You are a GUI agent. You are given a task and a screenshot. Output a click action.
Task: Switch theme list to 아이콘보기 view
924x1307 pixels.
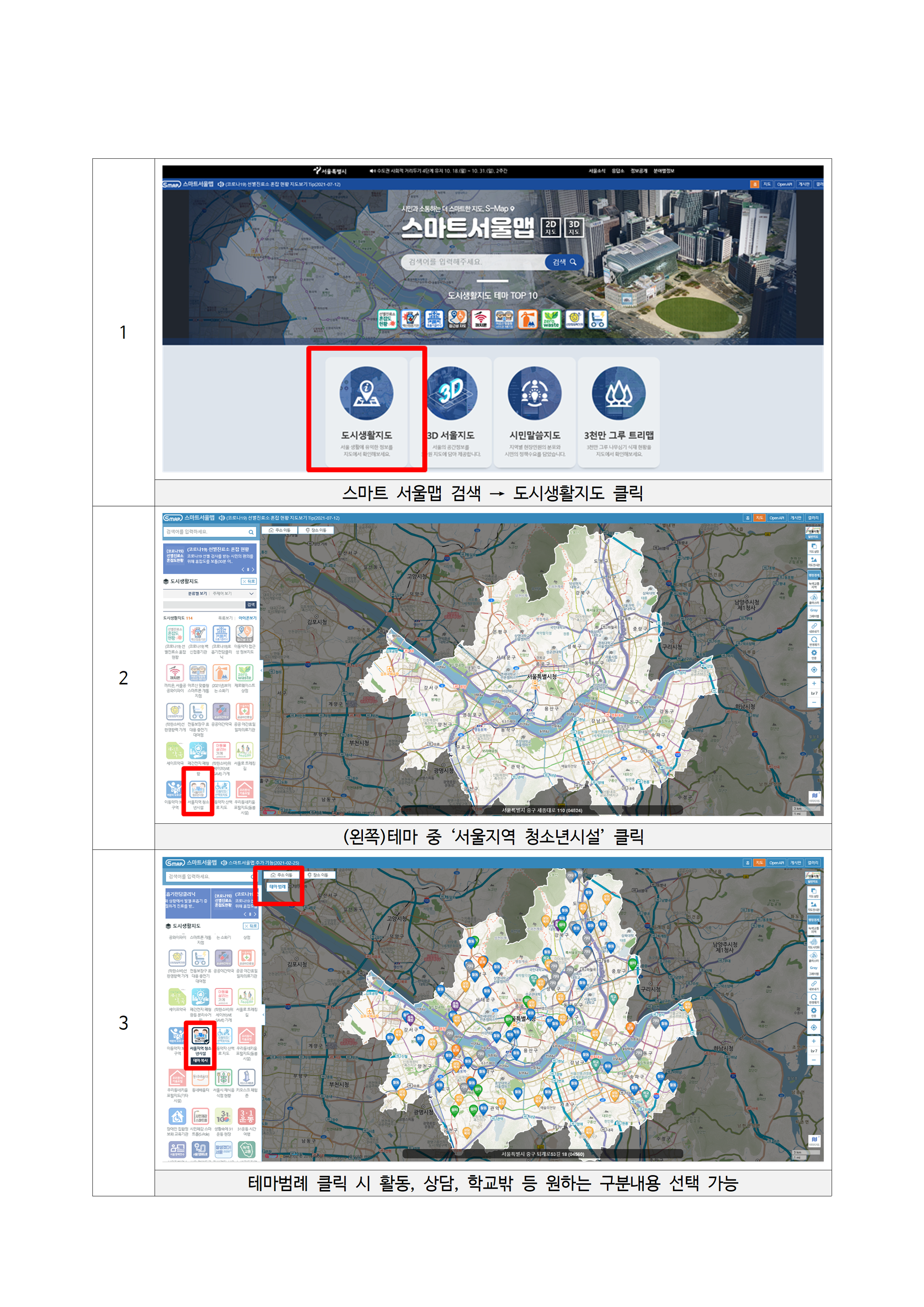coord(247,617)
